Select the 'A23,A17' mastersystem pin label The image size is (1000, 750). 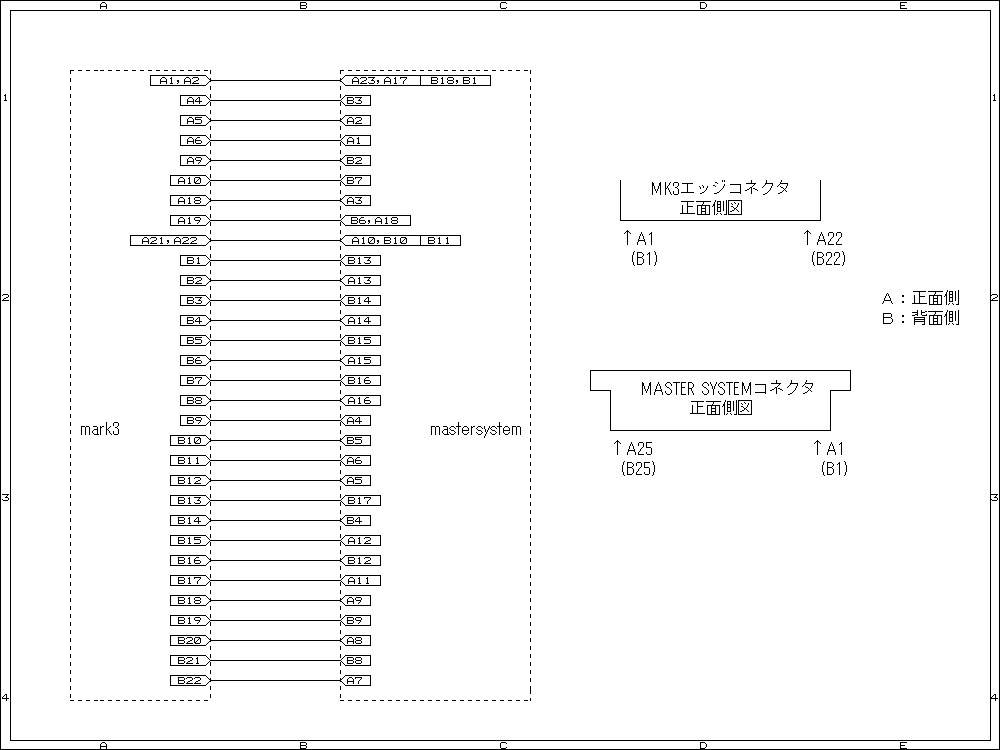[380, 80]
